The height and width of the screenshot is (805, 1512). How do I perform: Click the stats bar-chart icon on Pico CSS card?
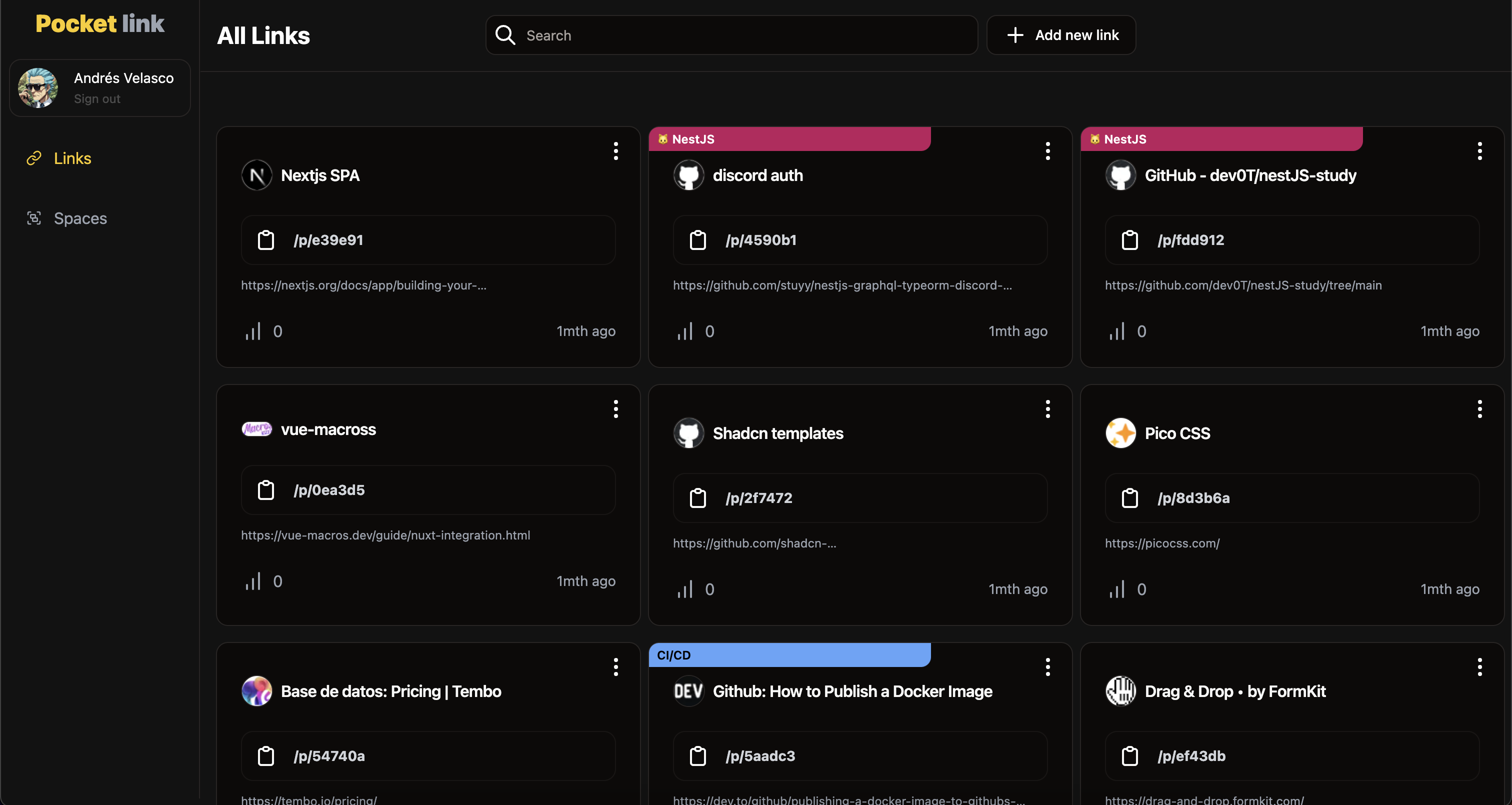click(x=1117, y=589)
